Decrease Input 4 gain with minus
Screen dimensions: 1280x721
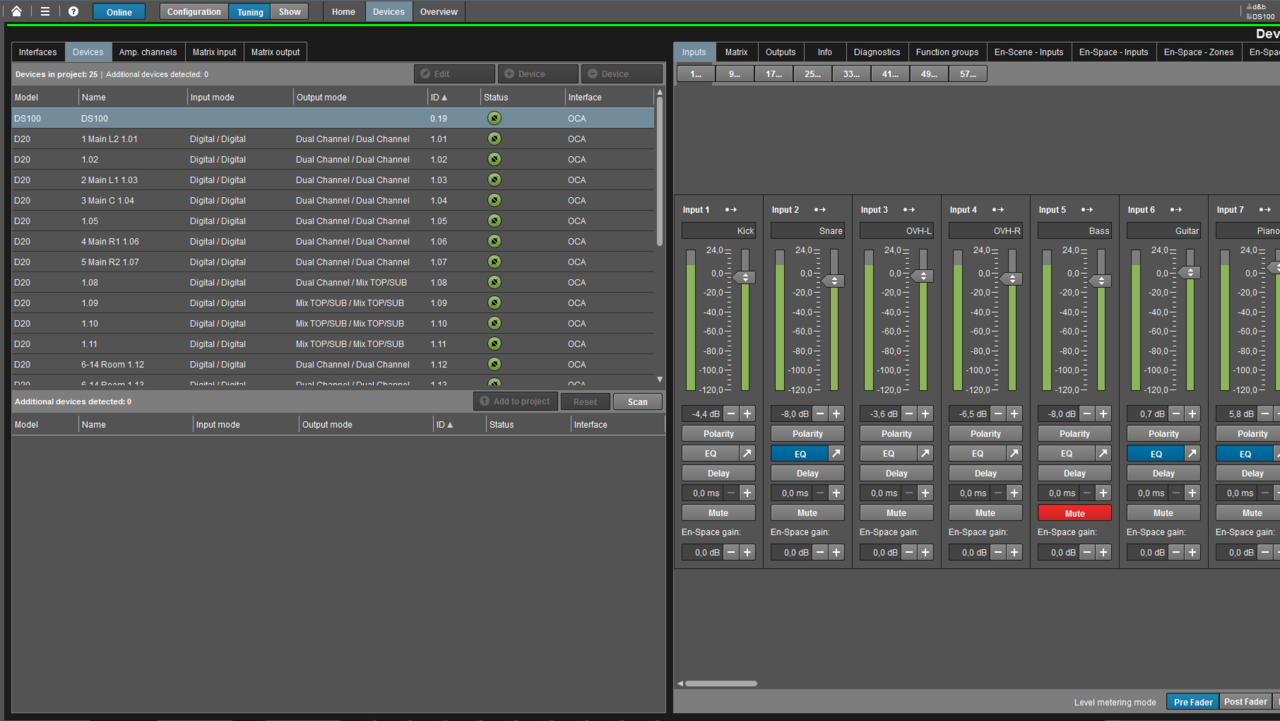click(998, 414)
